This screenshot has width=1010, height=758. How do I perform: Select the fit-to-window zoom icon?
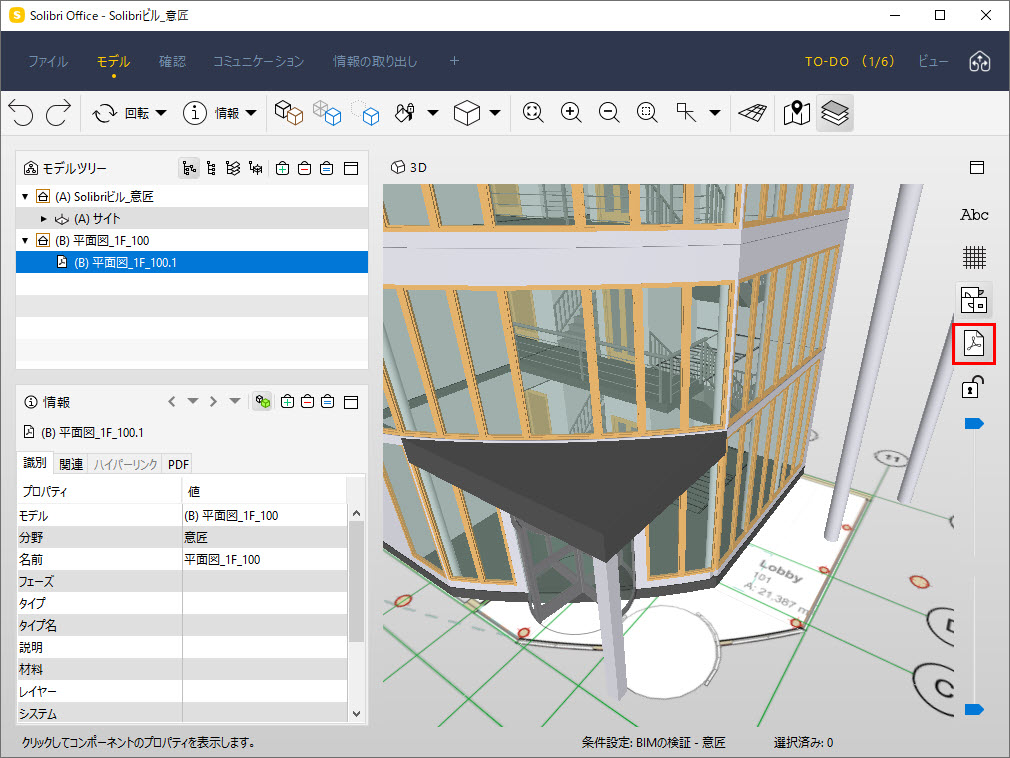[x=533, y=113]
